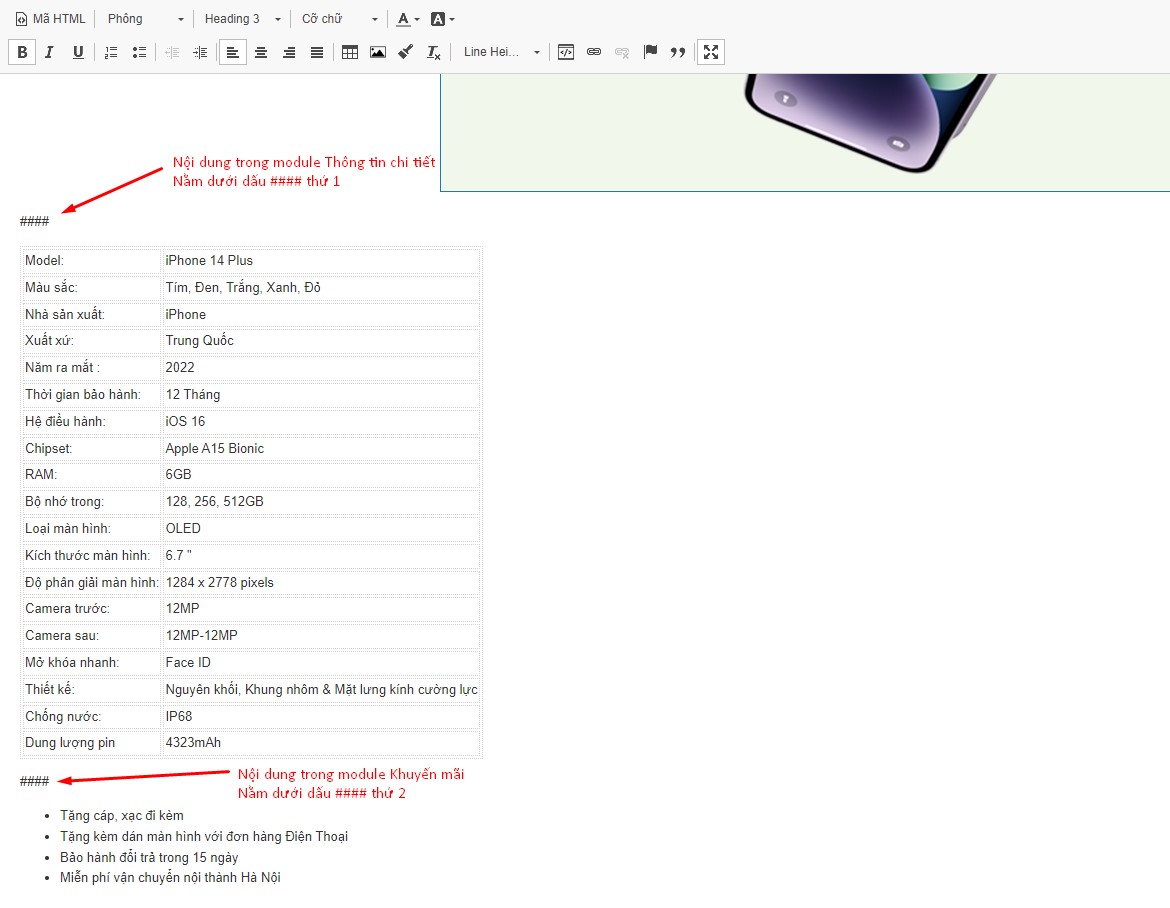The height and width of the screenshot is (908, 1170).
Task: Open the Phông font dropdown
Action: 145,19
